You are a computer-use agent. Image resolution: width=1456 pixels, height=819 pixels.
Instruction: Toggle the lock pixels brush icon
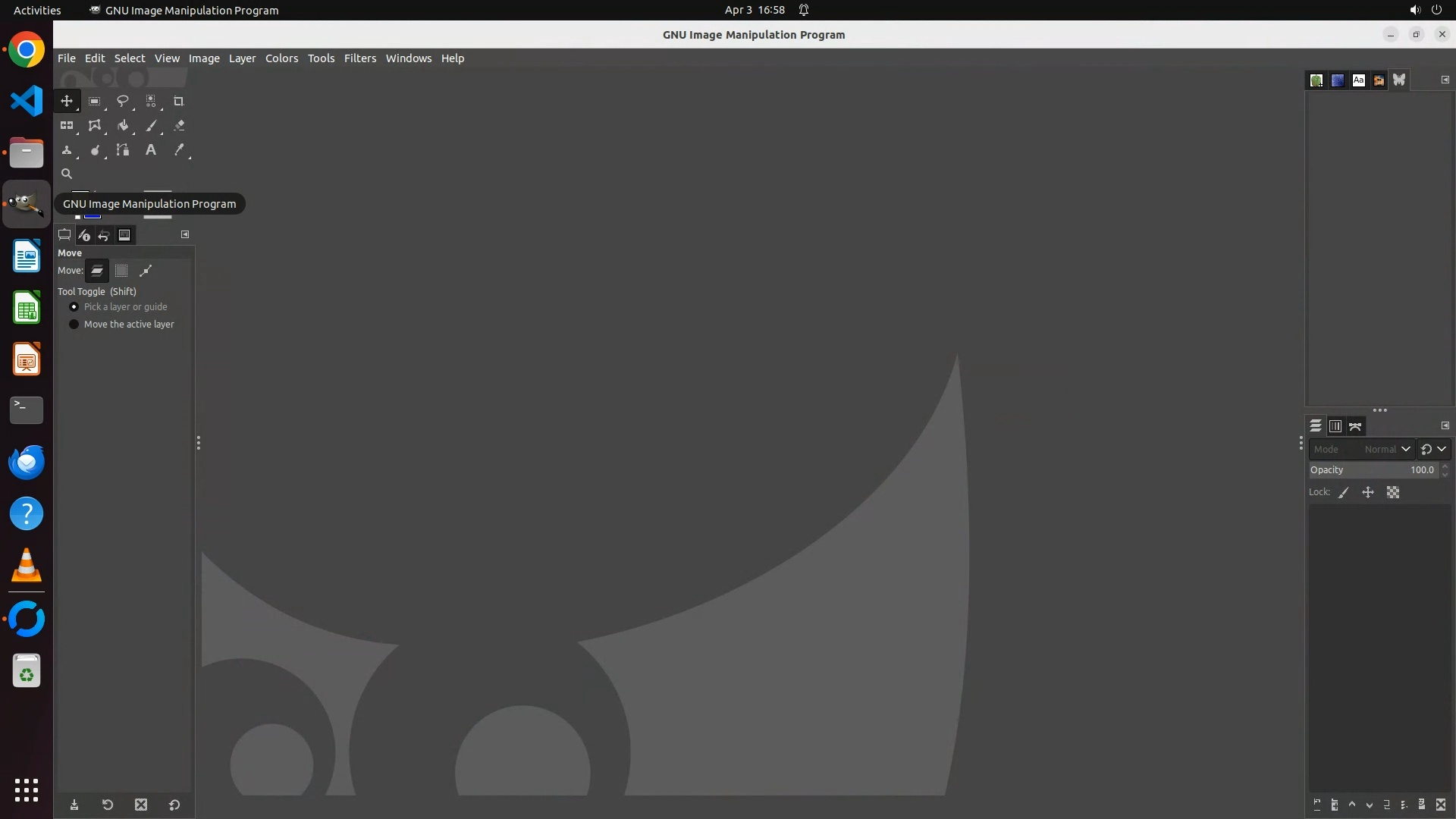[x=1344, y=493]
